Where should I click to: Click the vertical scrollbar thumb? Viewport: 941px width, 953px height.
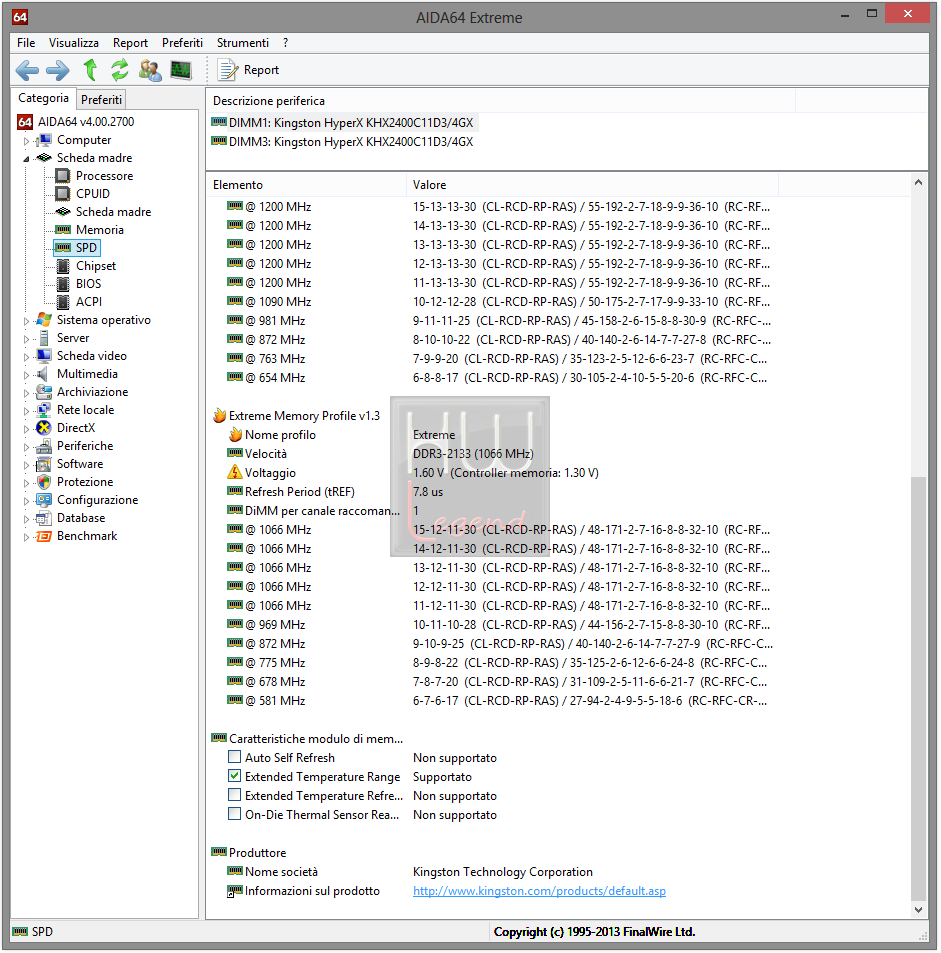pos(919,689)
